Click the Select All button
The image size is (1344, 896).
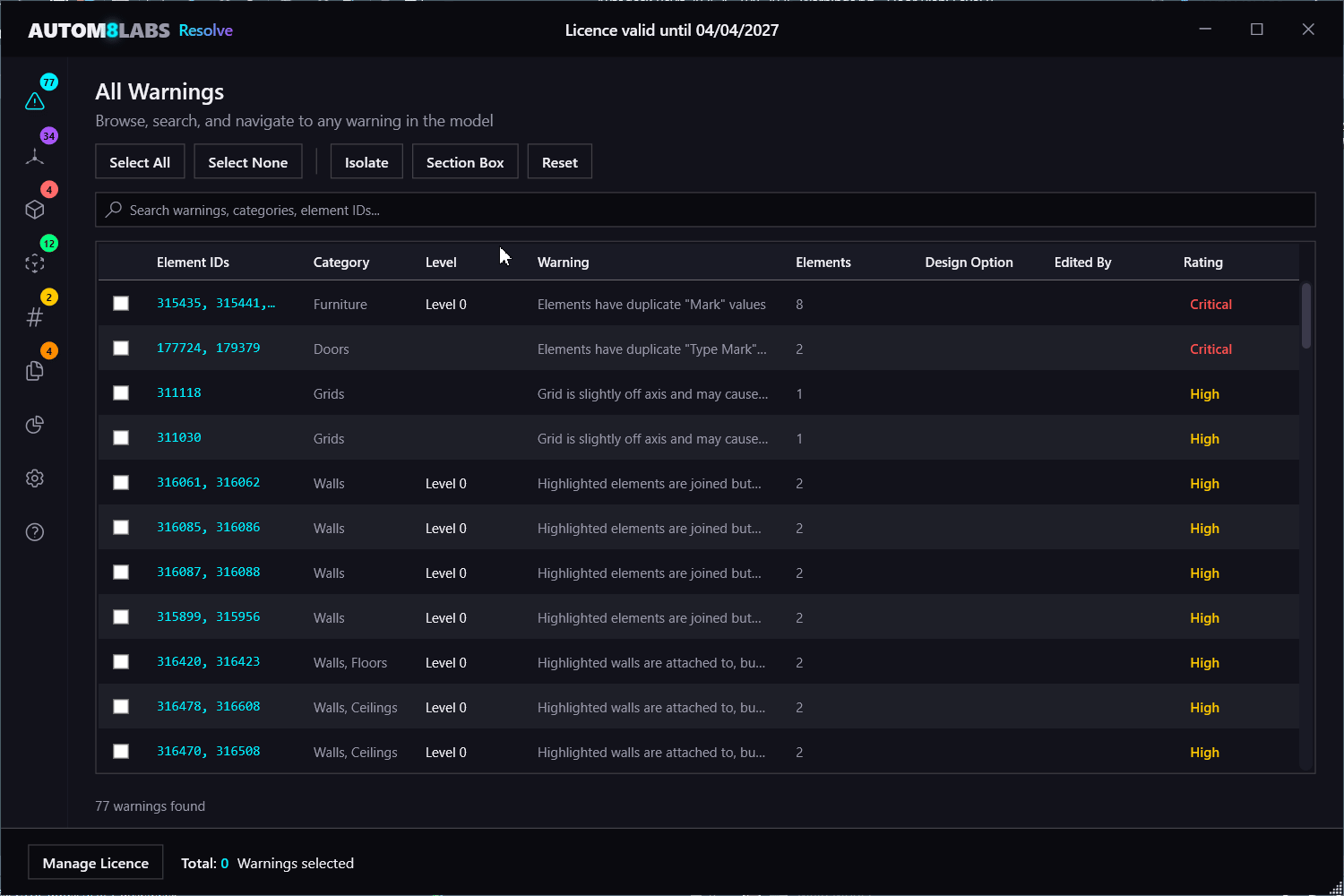click(140, 161)
